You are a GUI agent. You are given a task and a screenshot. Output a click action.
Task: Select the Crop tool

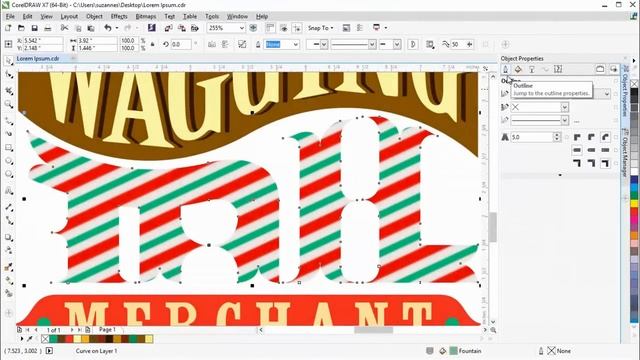pos(9,90)
